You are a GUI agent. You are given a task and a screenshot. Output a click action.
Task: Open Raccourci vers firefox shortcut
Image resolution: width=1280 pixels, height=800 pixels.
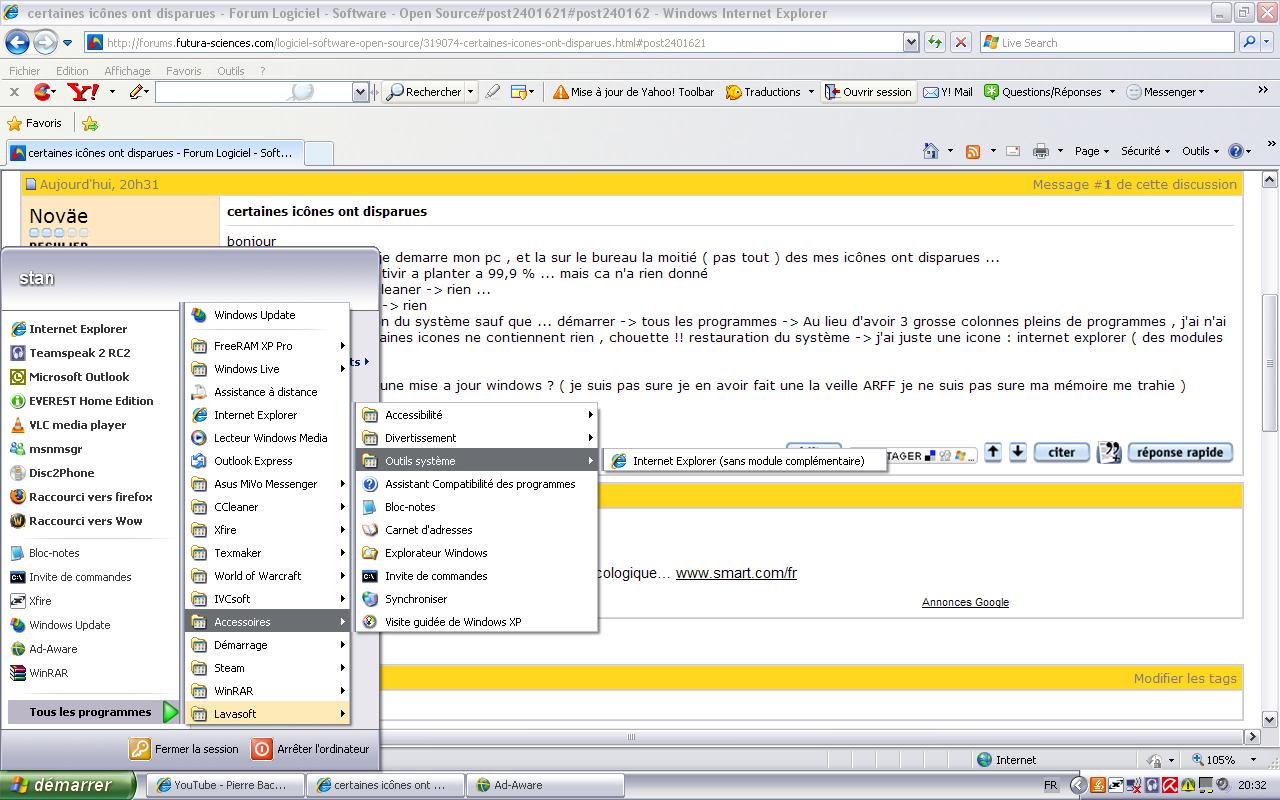[x=81, y=497]
